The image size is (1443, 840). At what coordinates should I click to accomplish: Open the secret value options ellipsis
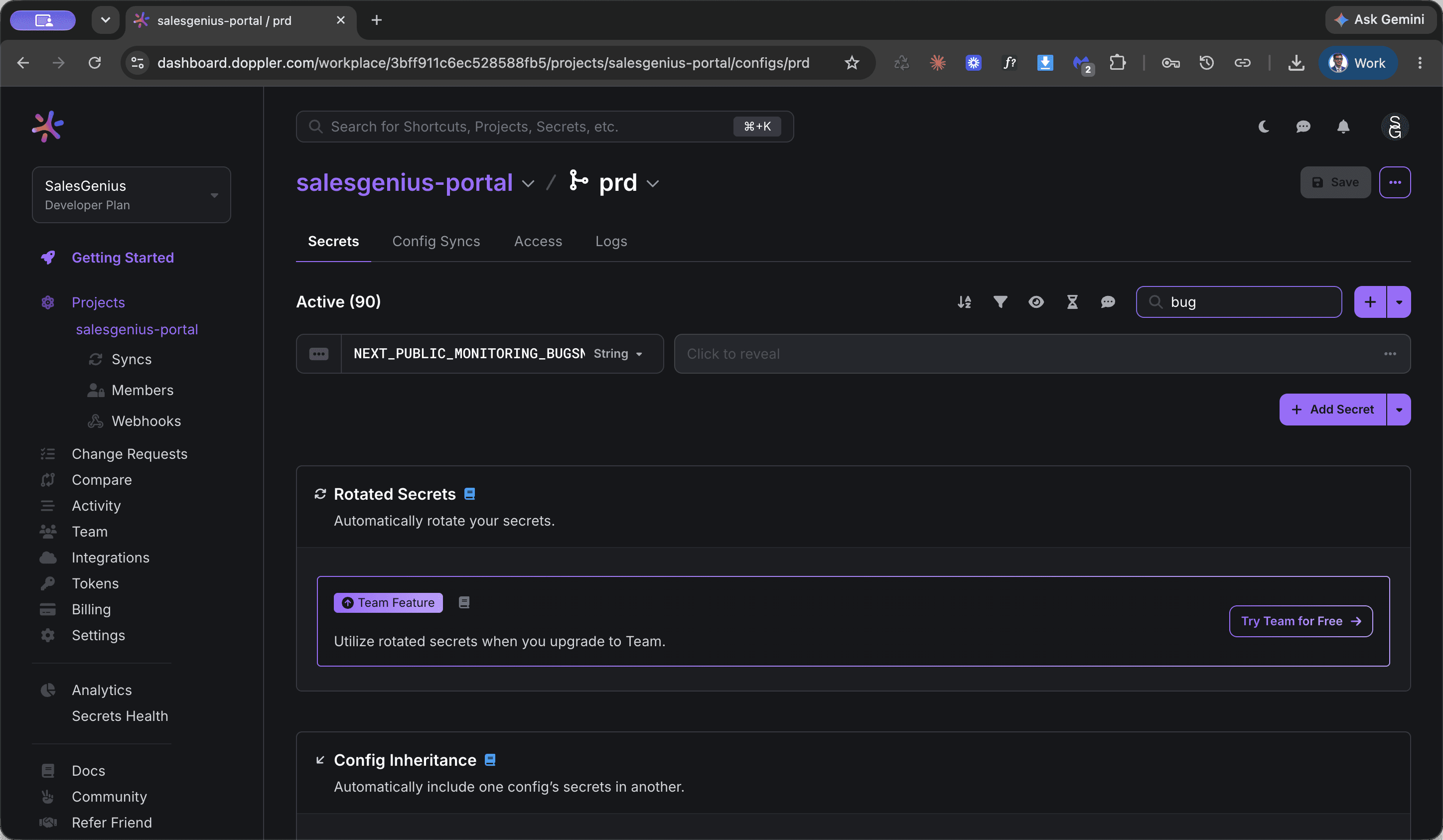click(x=1390, y=354)
